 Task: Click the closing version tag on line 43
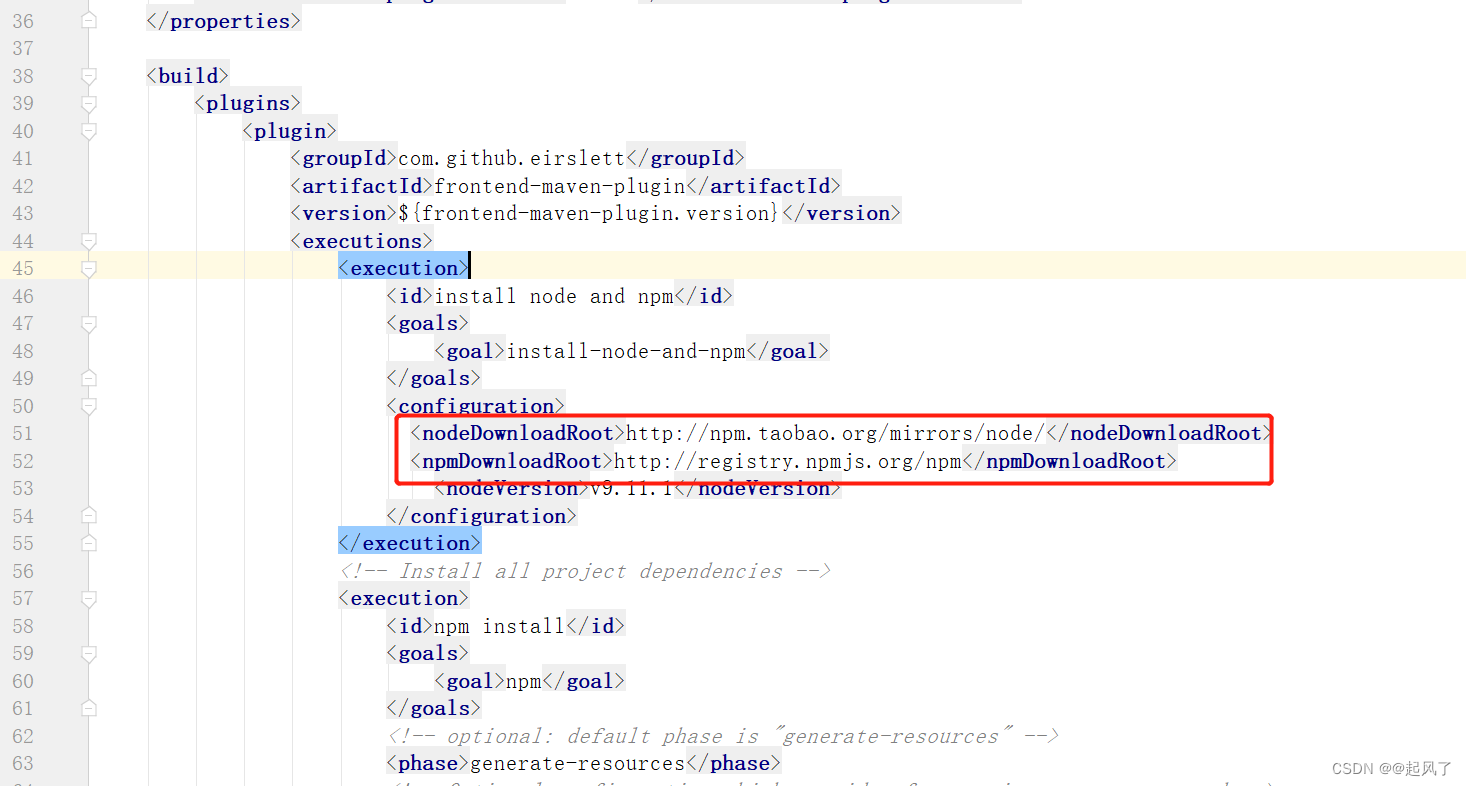[x=841, y=213]
